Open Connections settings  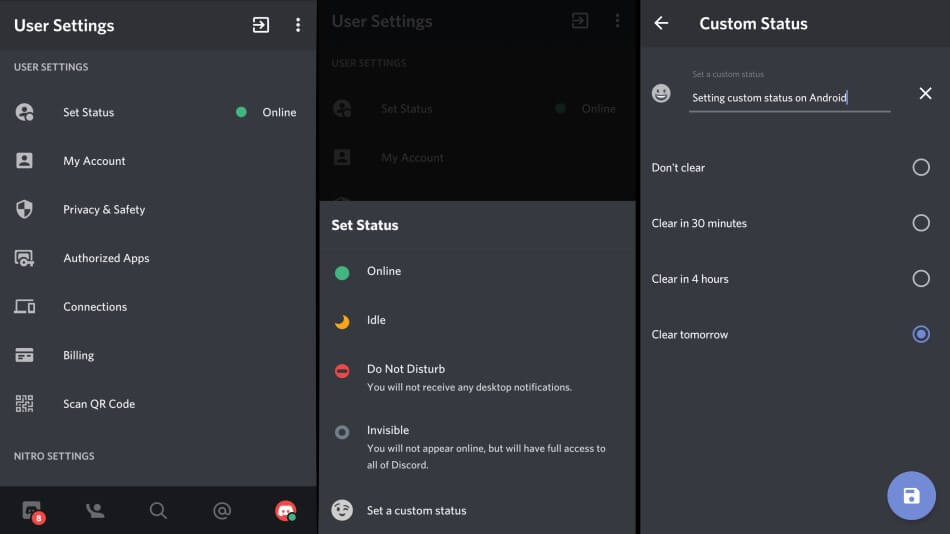[158, 307]
